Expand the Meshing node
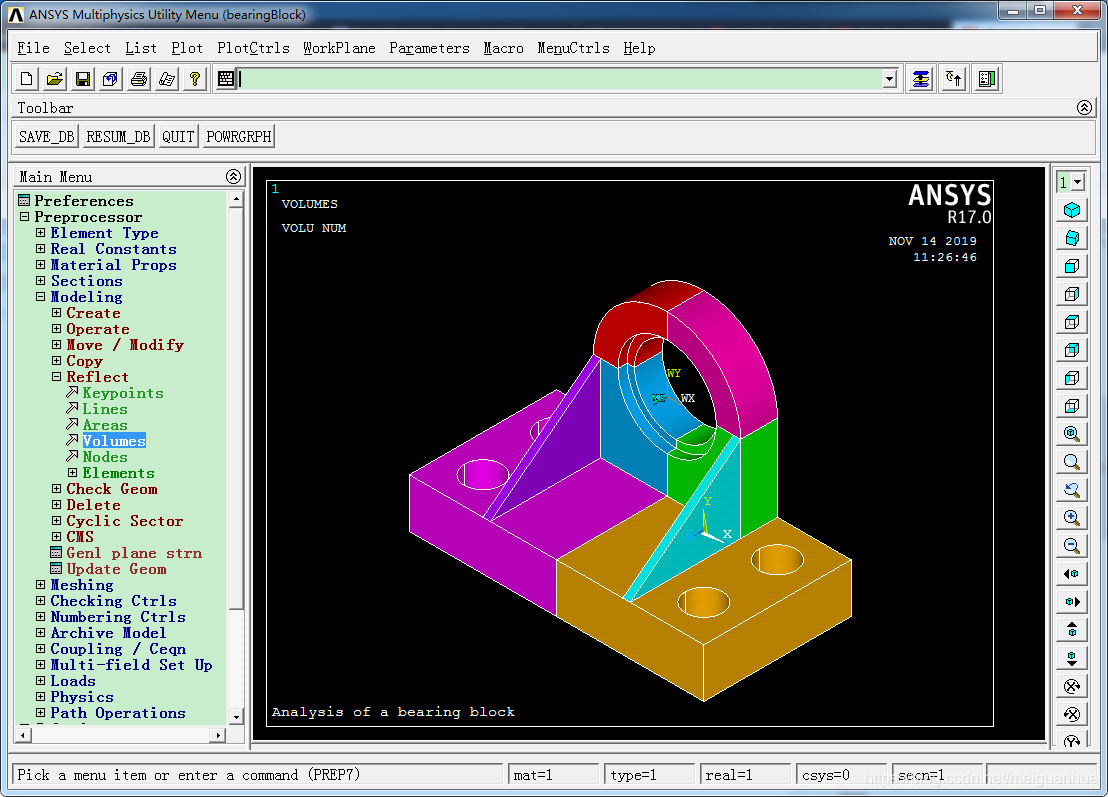 click(x=40, y=584)
